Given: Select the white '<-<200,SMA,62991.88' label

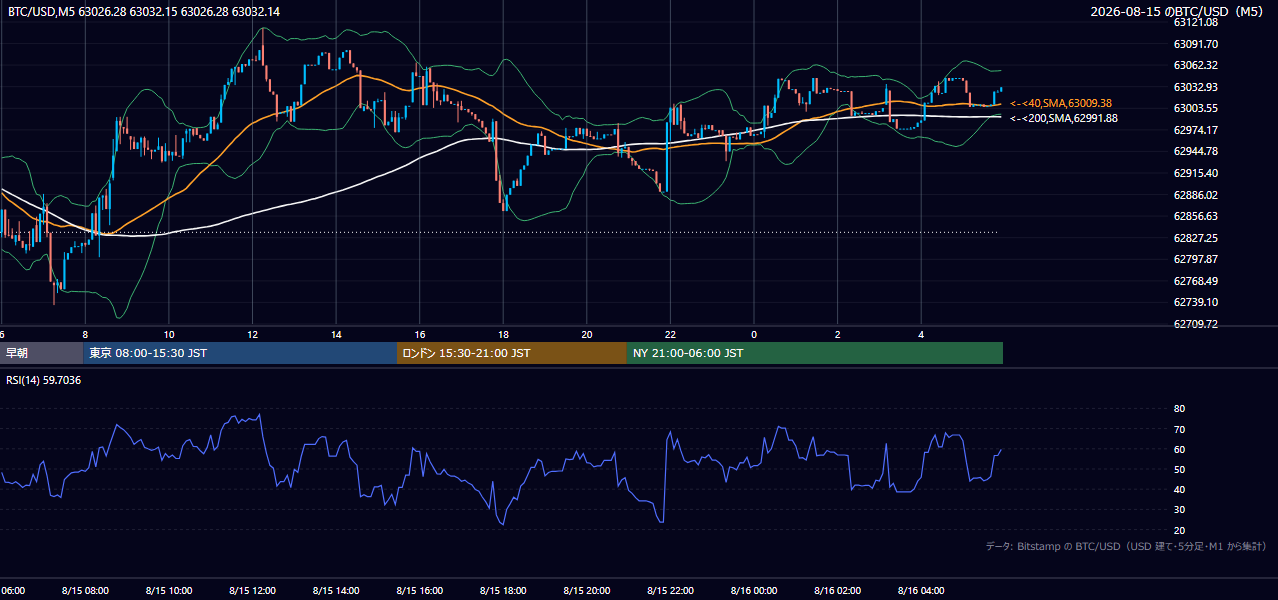Looking at the screenshot, I should click(x=1064, y=118).
